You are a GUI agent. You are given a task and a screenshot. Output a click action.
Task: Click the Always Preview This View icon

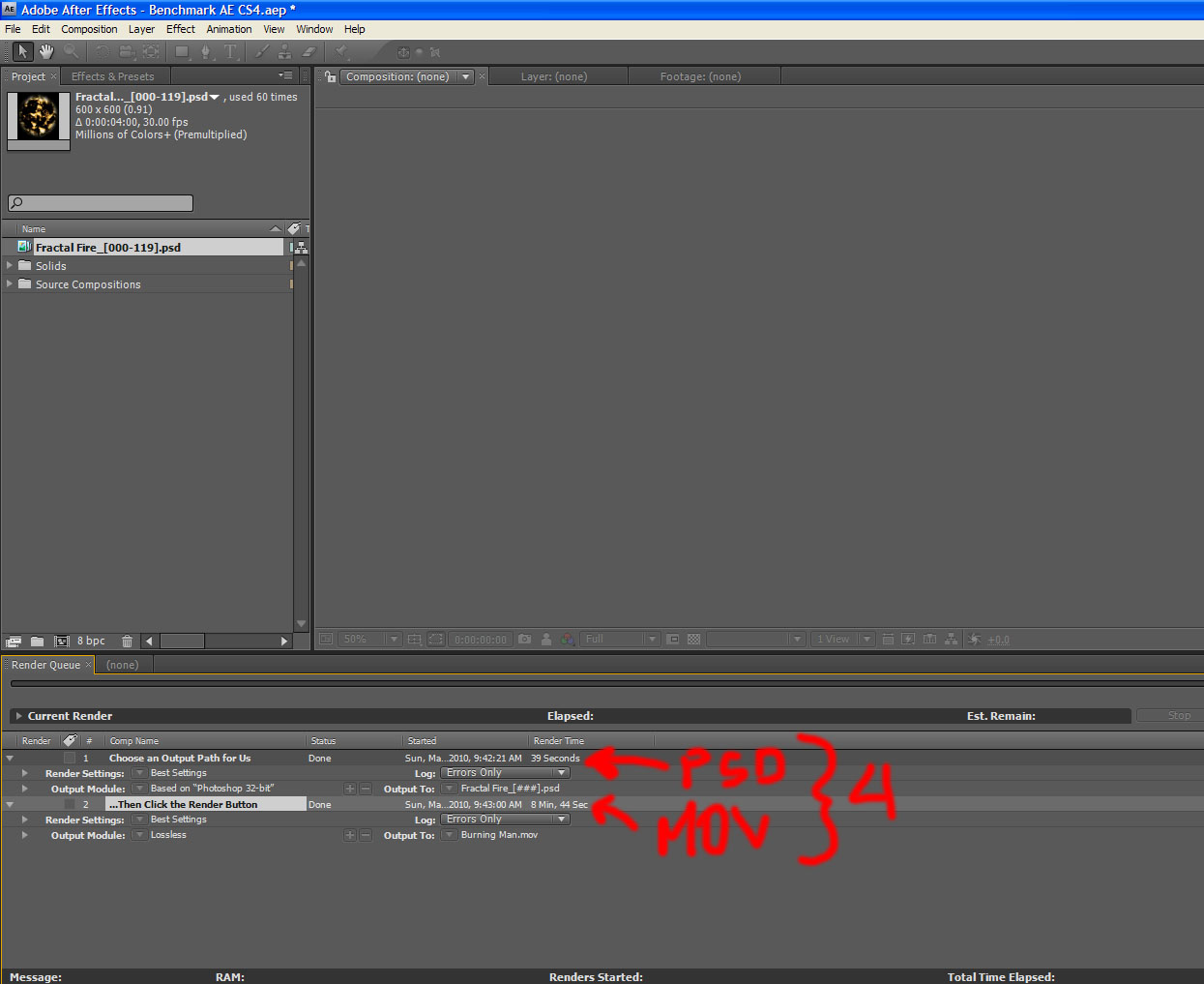click(x=325, y=640)
